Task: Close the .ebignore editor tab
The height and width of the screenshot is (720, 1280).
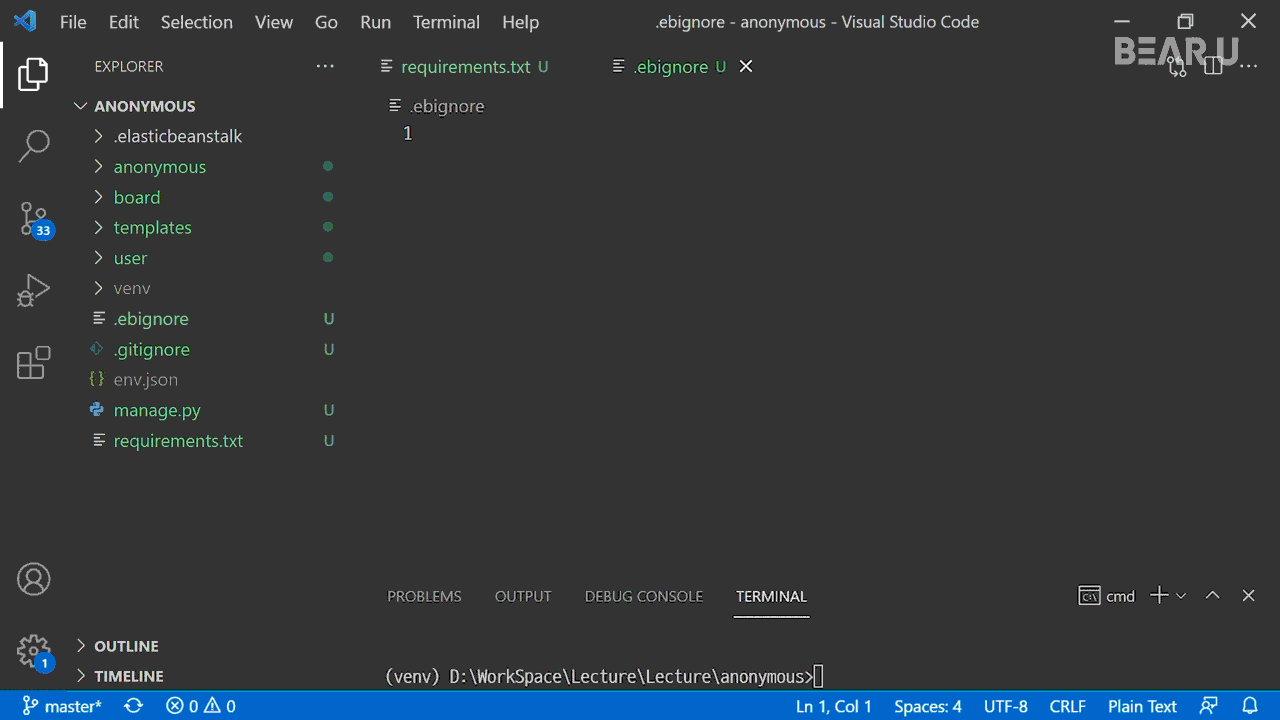Action: coord(745,66)
